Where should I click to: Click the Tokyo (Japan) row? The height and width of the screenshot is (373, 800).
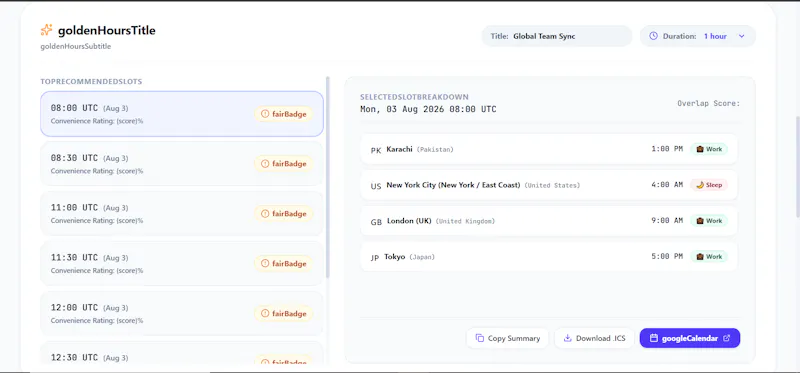pyautogui.click(x=549, y=256)
